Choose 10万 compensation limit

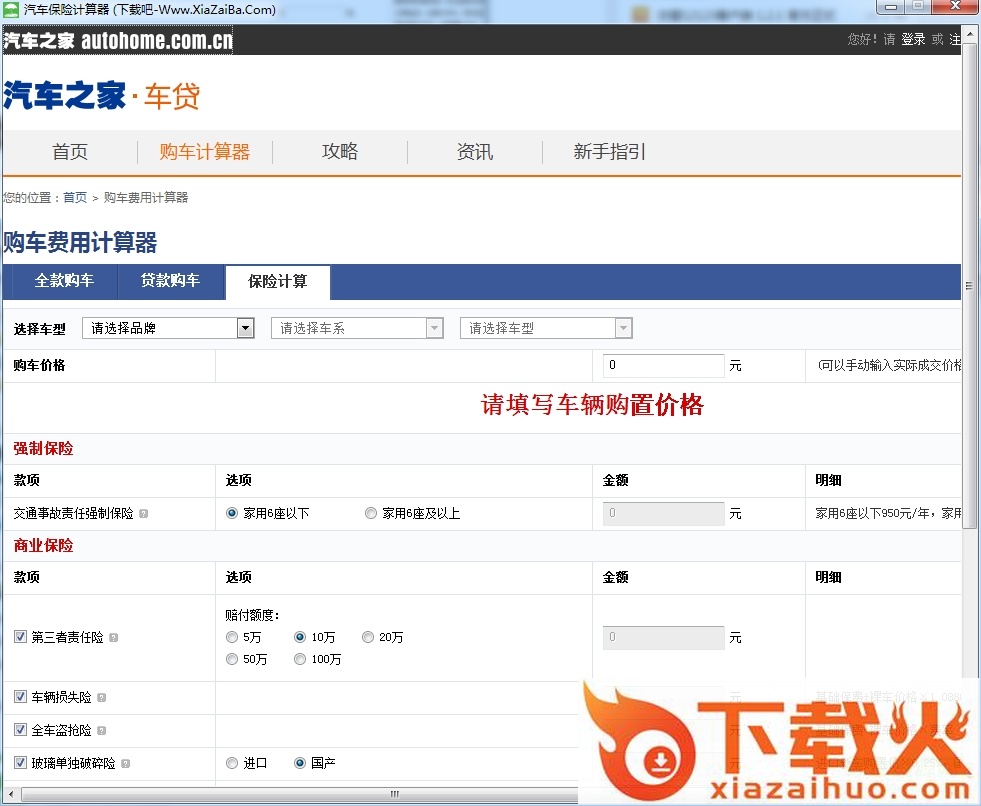tap(300, 637)
